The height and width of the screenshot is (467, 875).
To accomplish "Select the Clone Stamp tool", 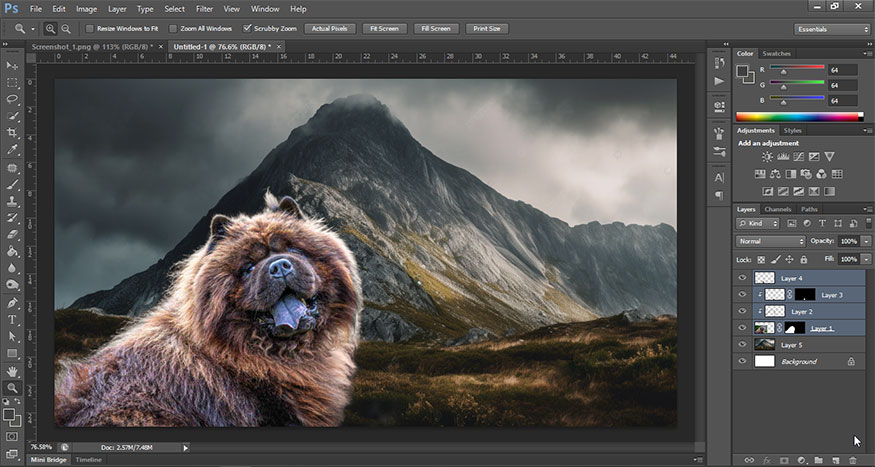I will tap(12, 201).
